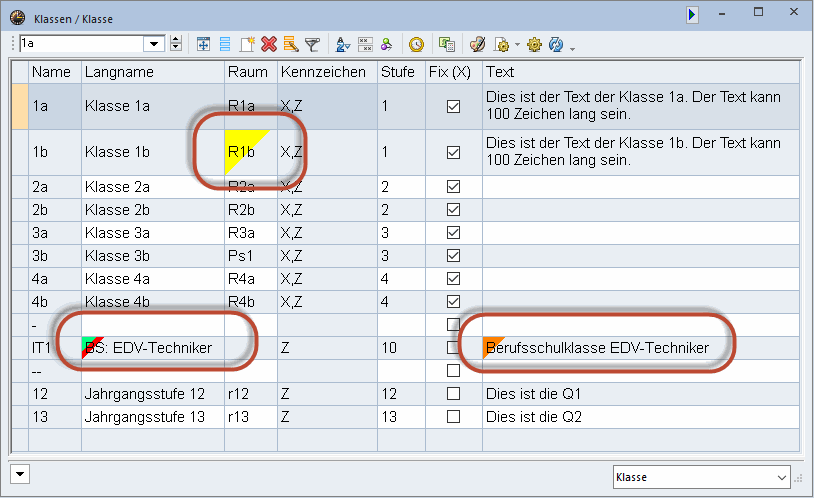The image size is (814, 498).
Task: Click the page setup document icon
Action: (501, 44)
